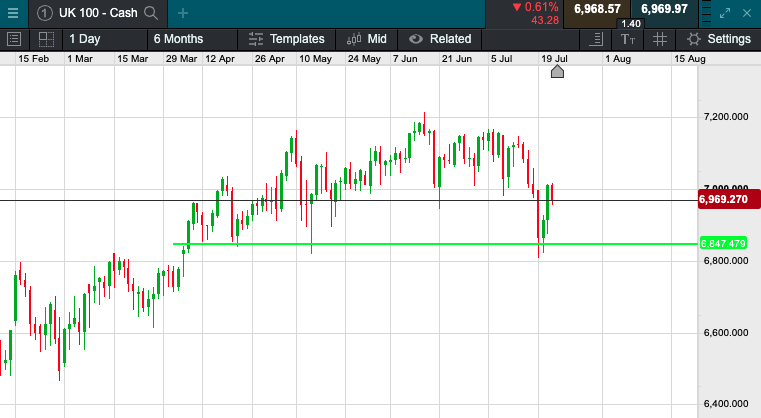Image resolution: width=761 pixels, height=418 pixels.
Task: Click the 29 Mar date axis label
Action: pos(181,59)
